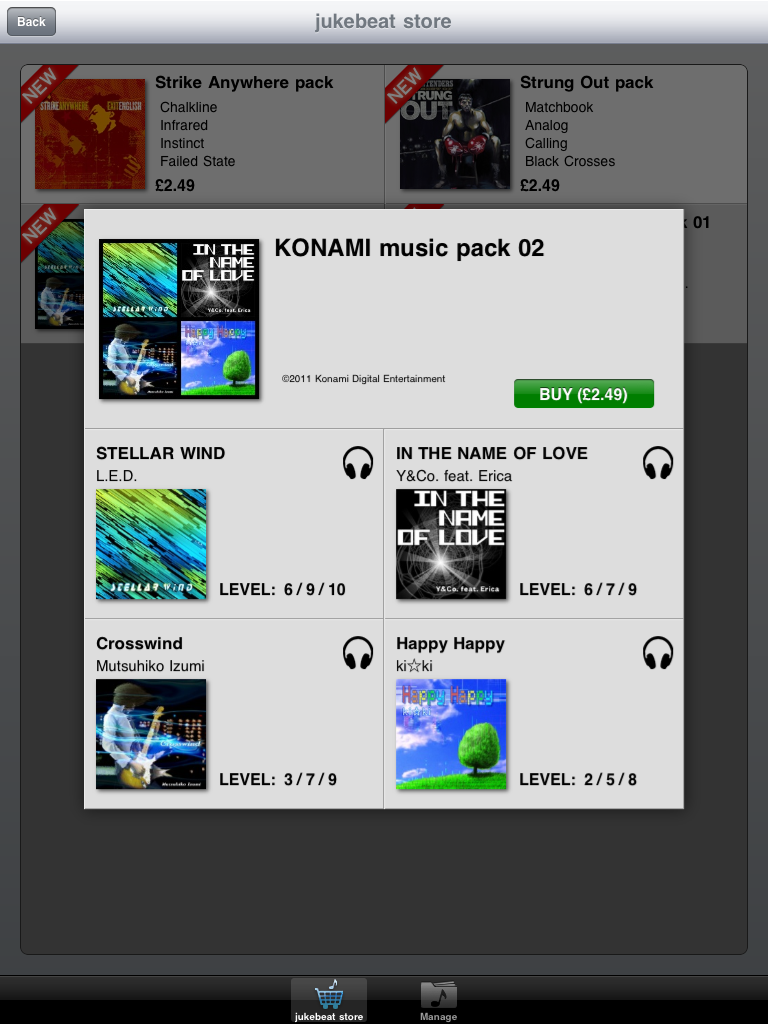Tap the Crosswind guitar album cover

click(x=151, y=734)
